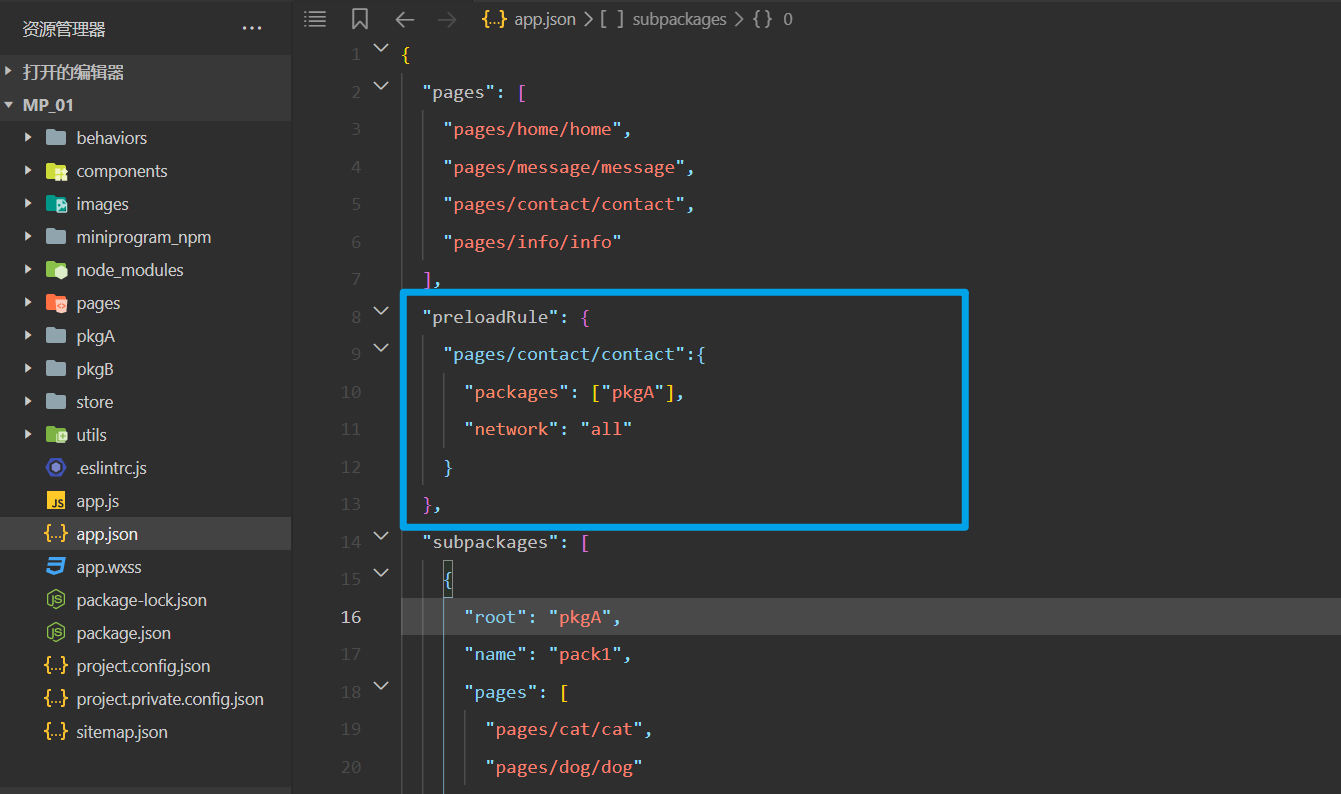Viewport: 1341px width, 794px height.
Task: Click the store folder icon
Action: point(56,402)
